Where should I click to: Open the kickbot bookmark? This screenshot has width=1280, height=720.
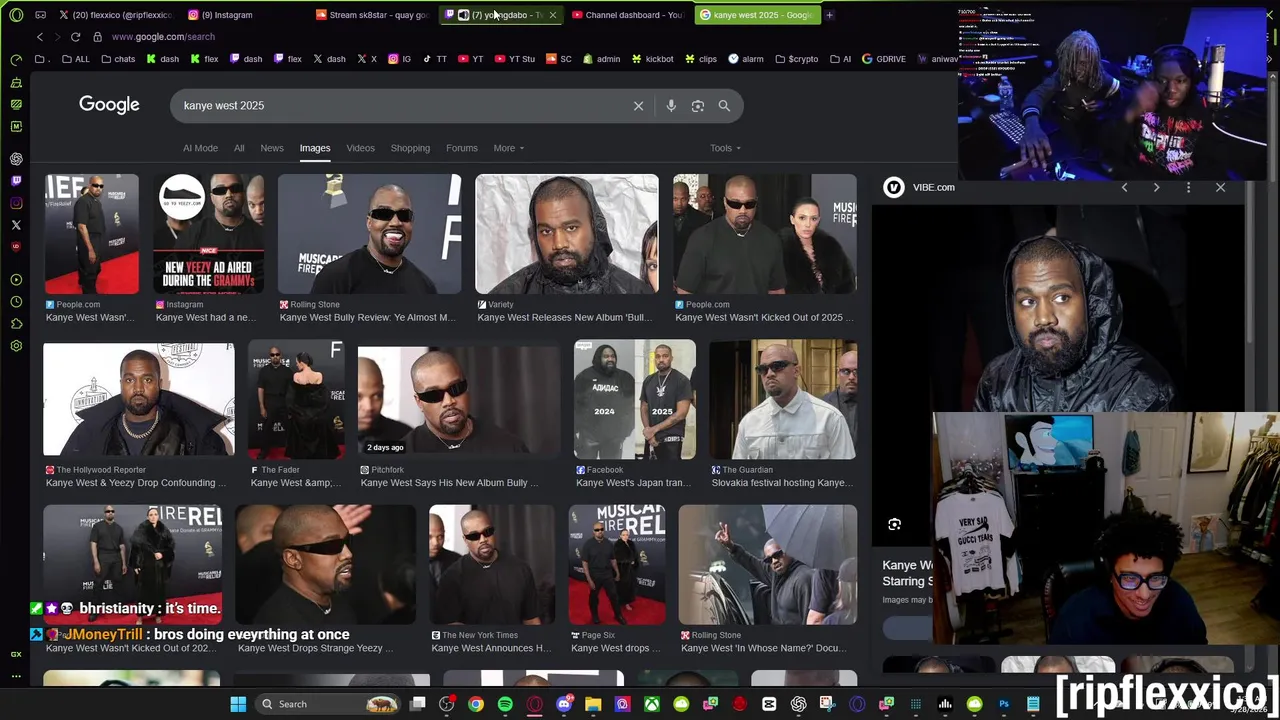[x=653, y=59]
